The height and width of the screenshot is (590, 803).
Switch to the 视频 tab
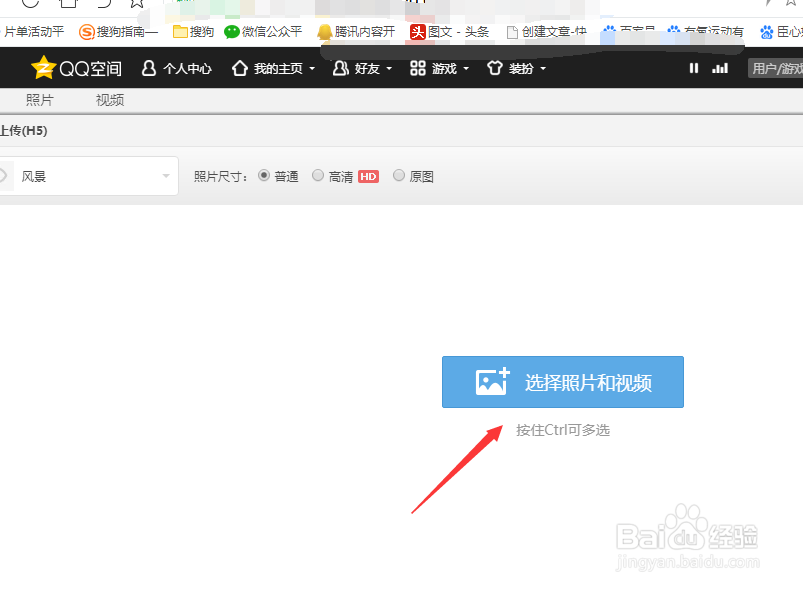pos(109,100)
